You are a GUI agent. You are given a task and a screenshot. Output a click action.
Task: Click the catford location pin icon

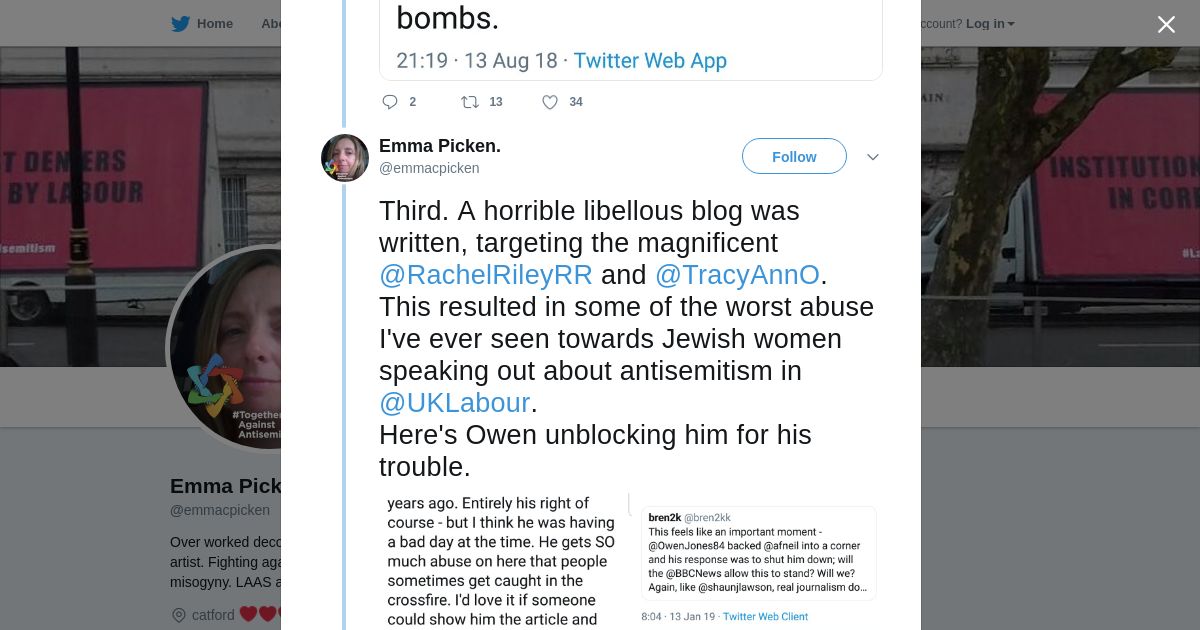pos(179,615)
